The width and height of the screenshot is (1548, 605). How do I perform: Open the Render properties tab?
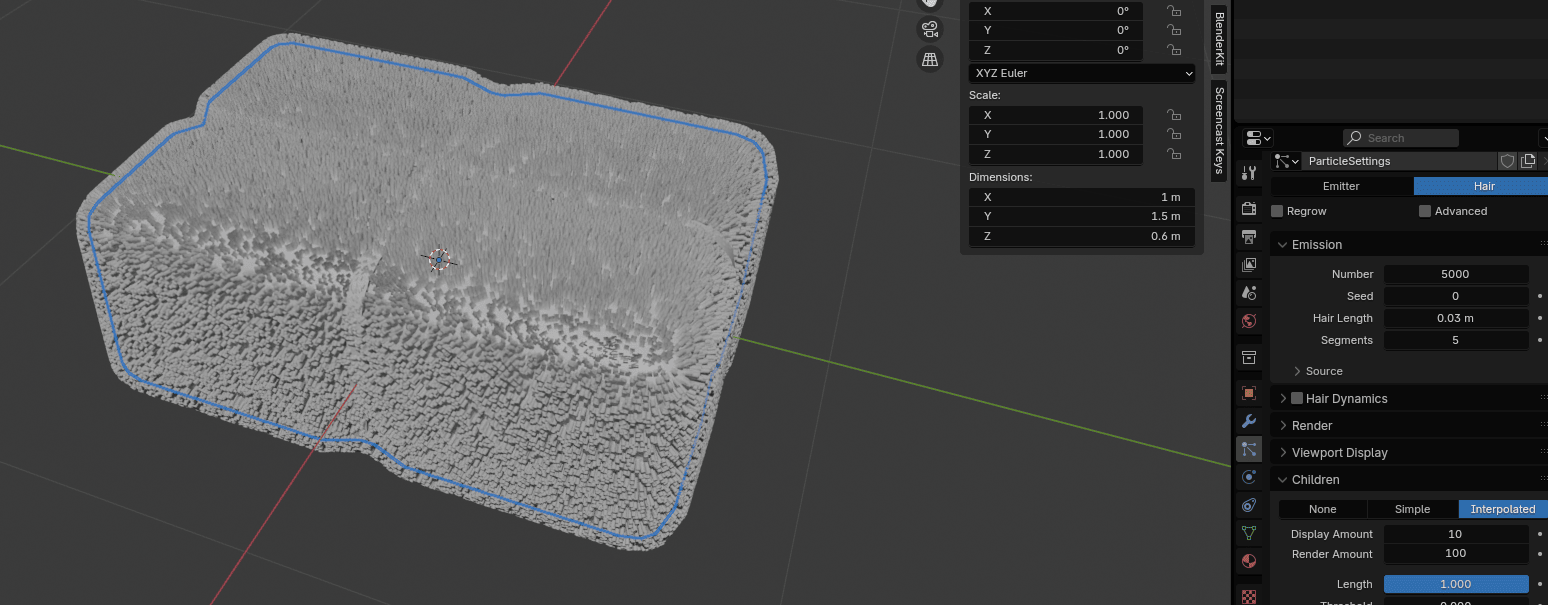(x=1248, y=209)
